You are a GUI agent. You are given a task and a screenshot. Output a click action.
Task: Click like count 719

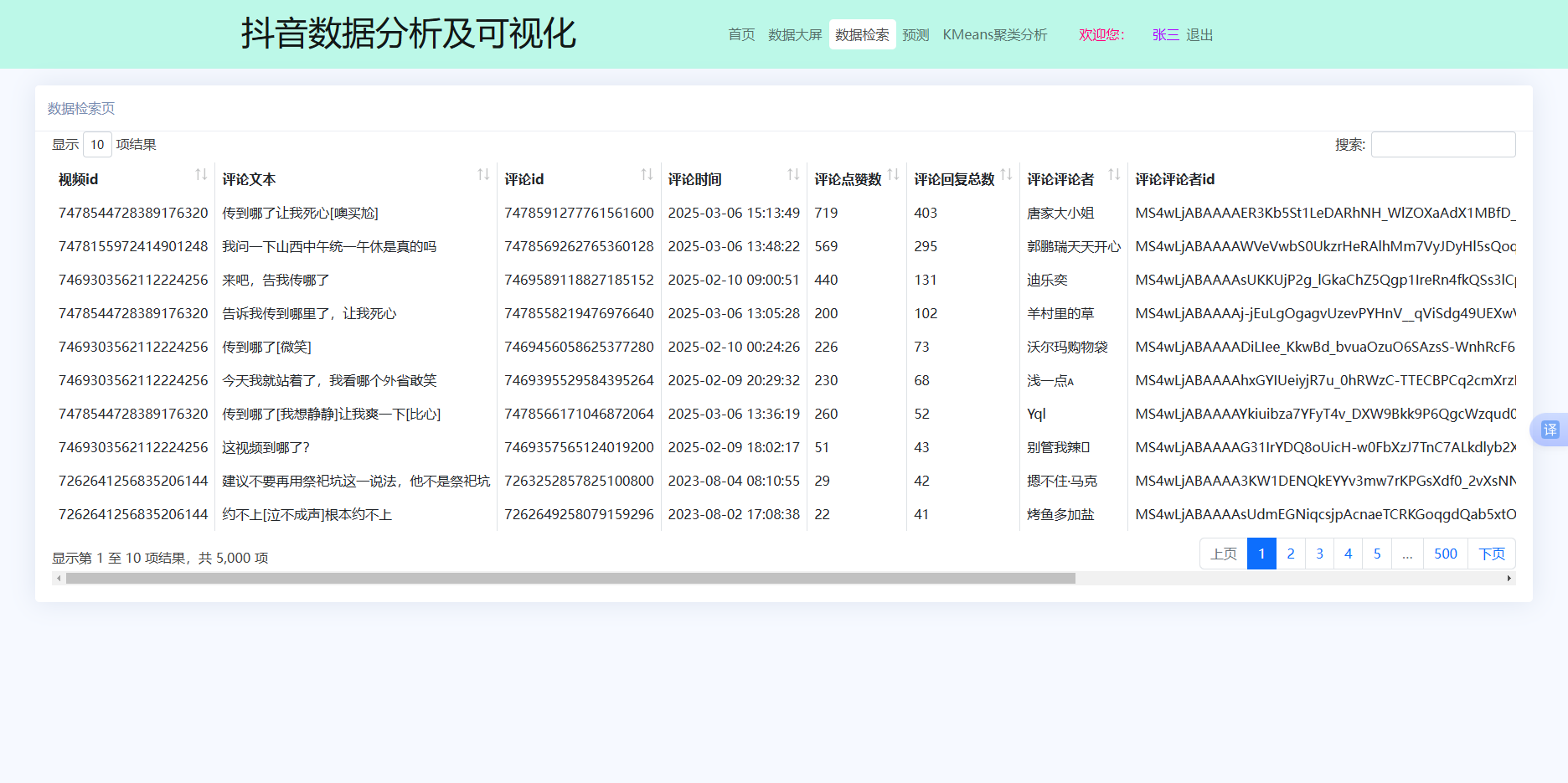[826, 213]
